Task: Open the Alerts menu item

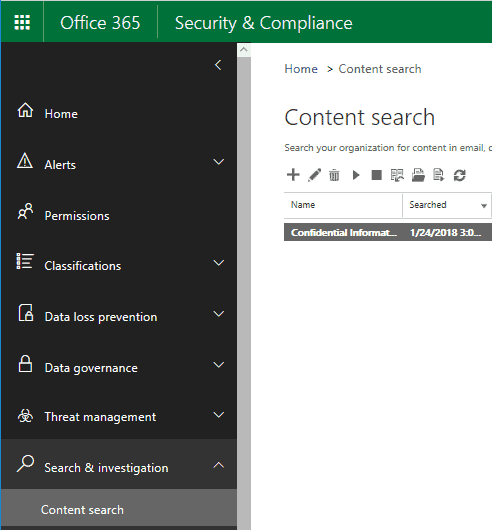Action: click(60, 165)
